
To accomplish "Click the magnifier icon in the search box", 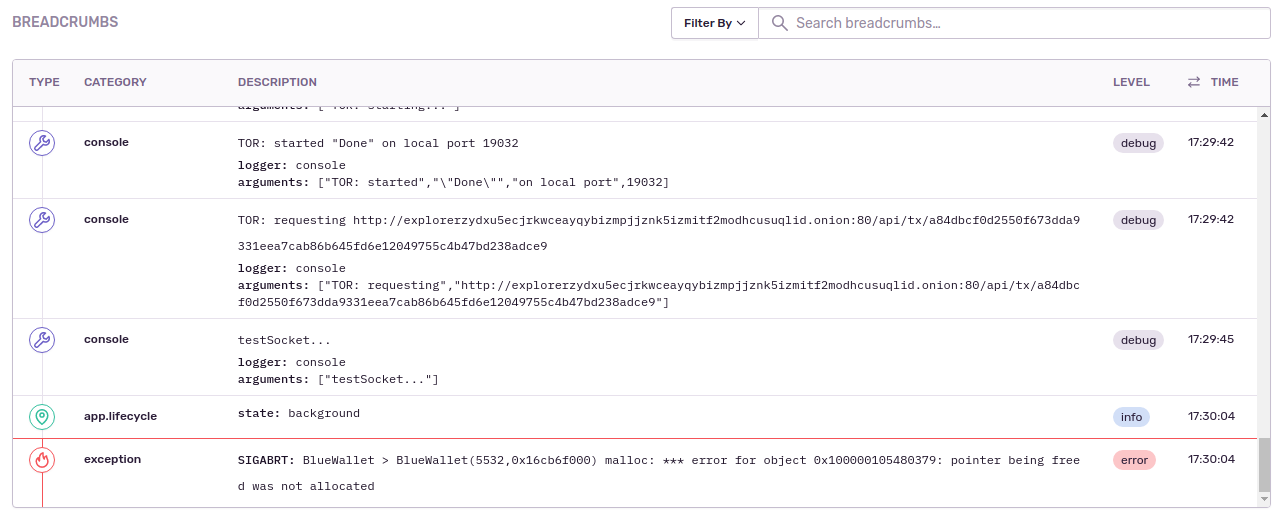I will pyautogui.click(x=780, y=23).
